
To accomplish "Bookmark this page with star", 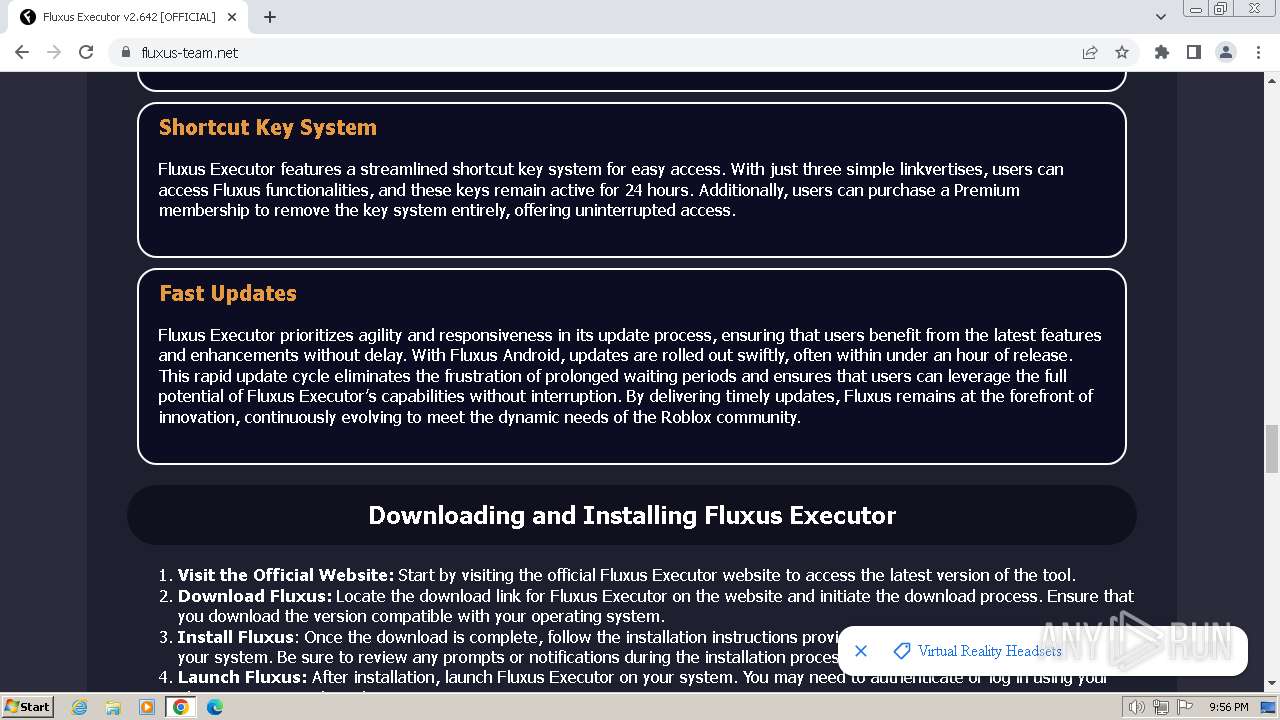I will [x=1122, y=52].
